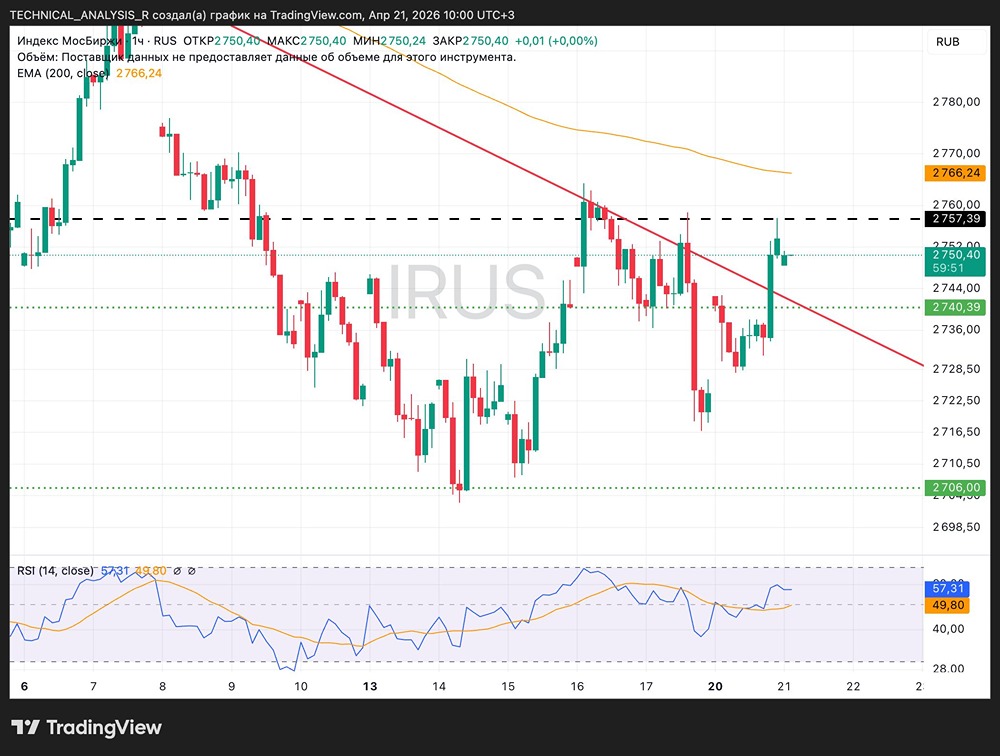The height and width of the screenshot is (756, 1000).
Task: Click the TradingView logo at the bottom
Action: pyautogui.click(x=86, y=727)
